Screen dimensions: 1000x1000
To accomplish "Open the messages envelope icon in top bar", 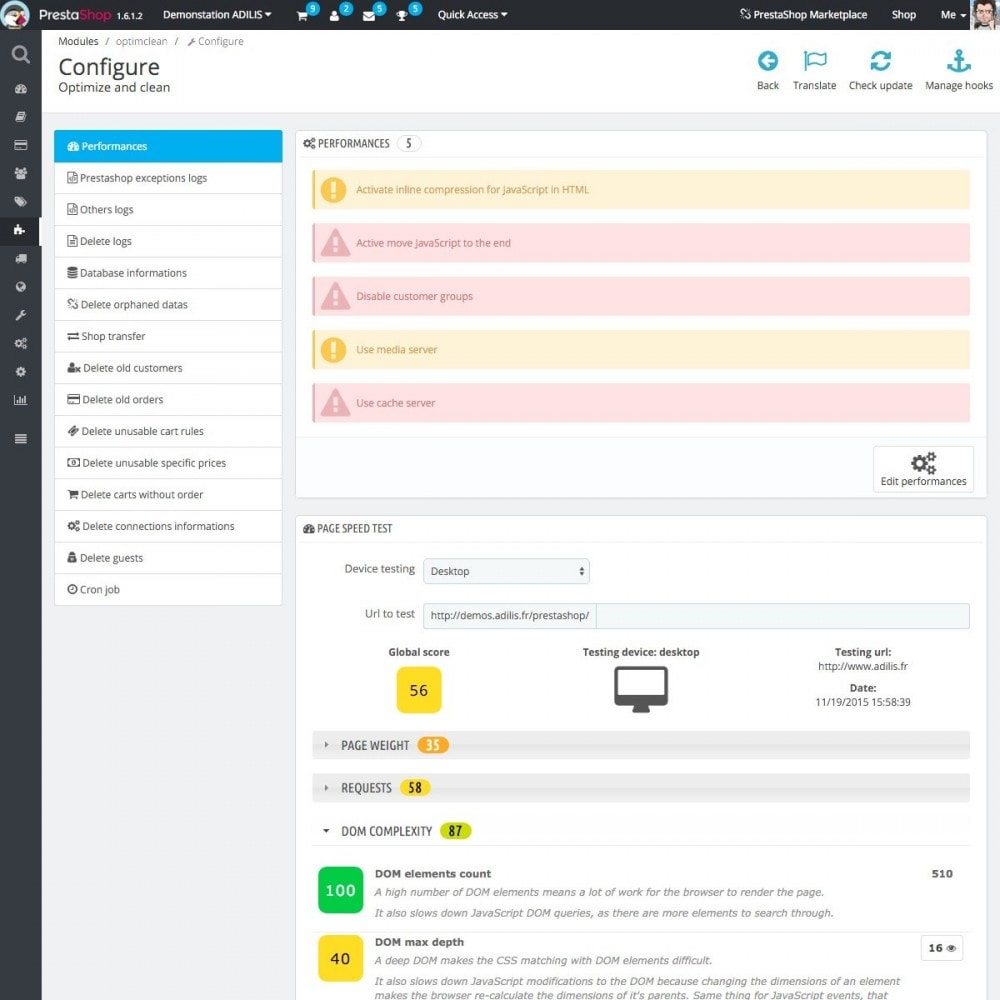I will pos(369,15).
